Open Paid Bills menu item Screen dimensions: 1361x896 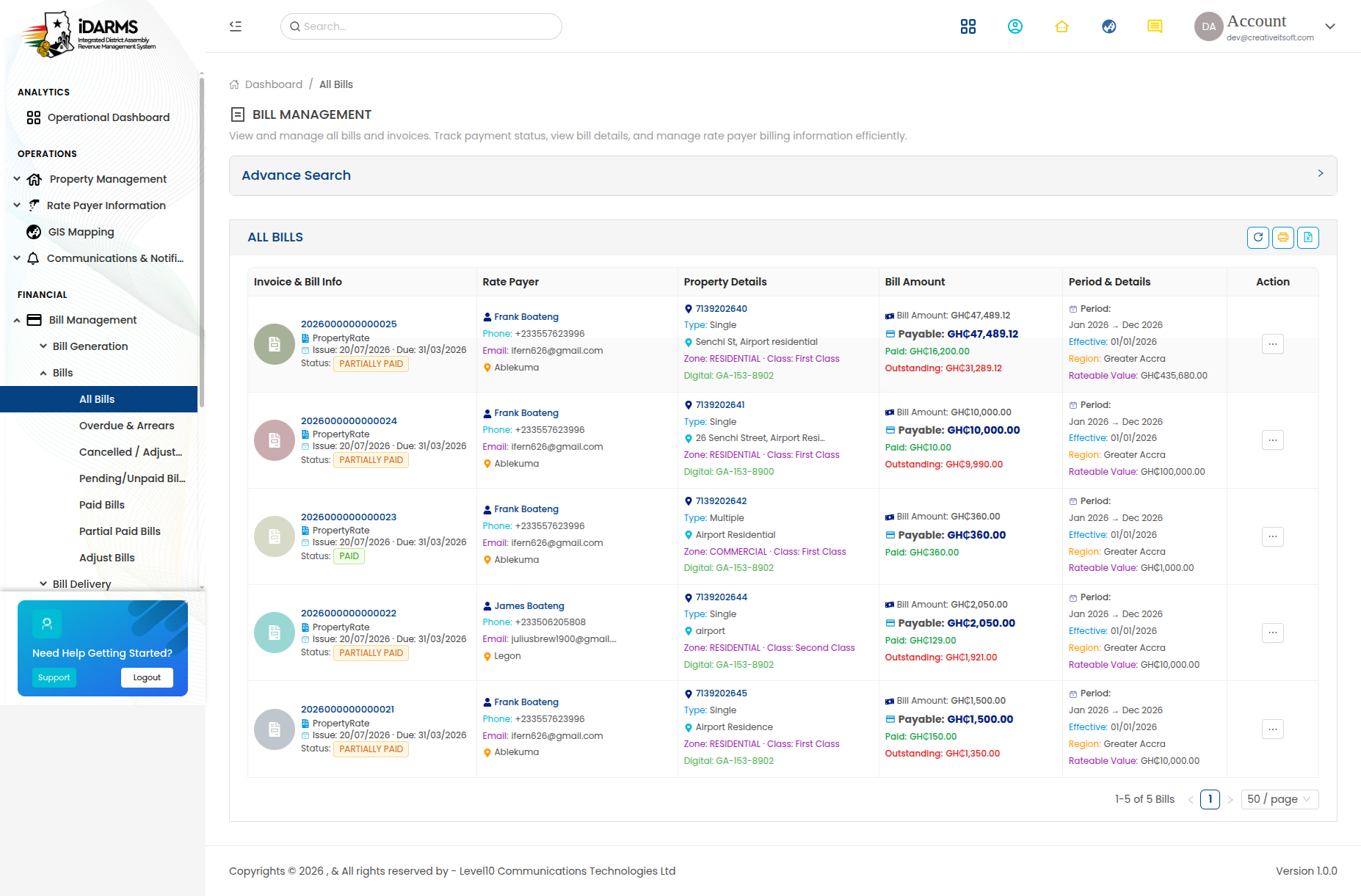[x=102, y=505]
